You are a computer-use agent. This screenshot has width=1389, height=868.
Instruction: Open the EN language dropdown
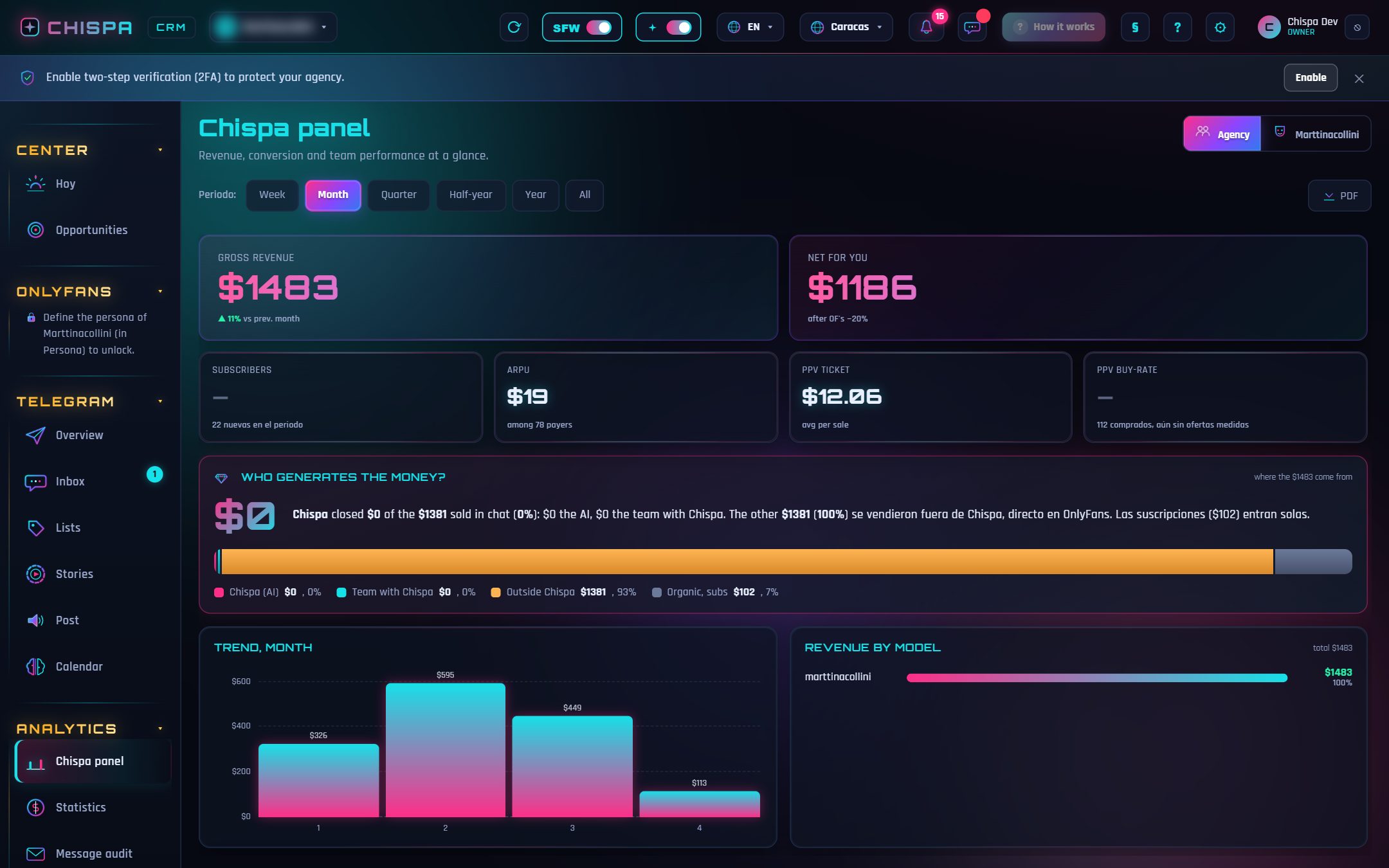pos(750,27)
